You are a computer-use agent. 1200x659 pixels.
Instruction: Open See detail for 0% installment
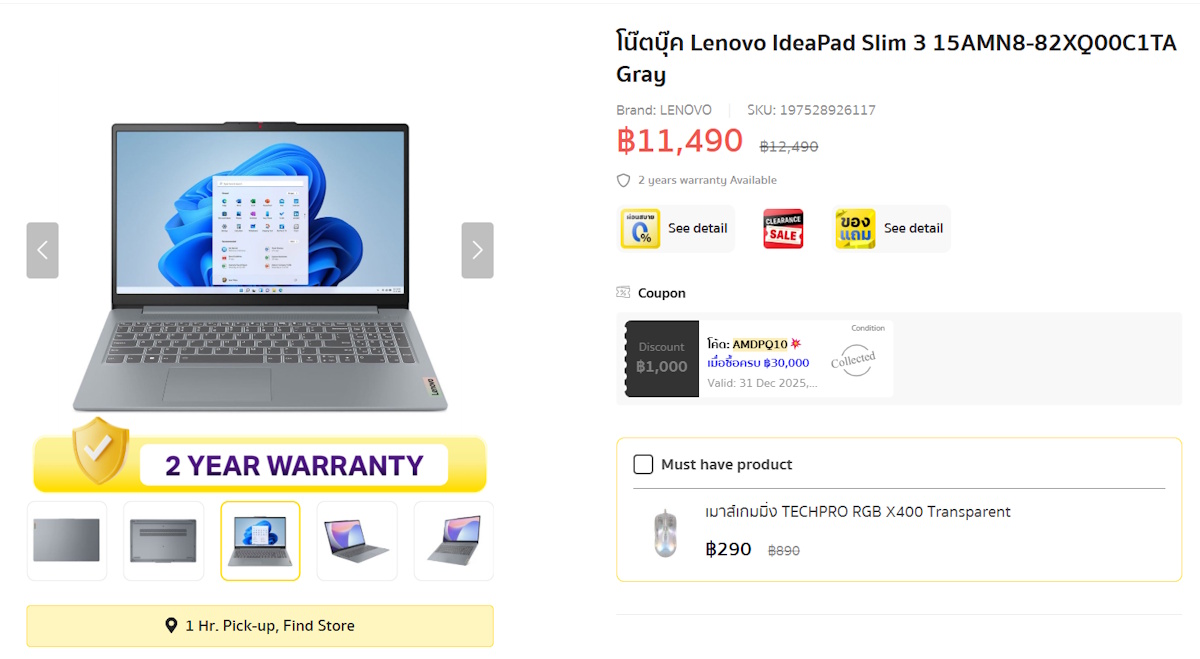(x=697, y=229)
